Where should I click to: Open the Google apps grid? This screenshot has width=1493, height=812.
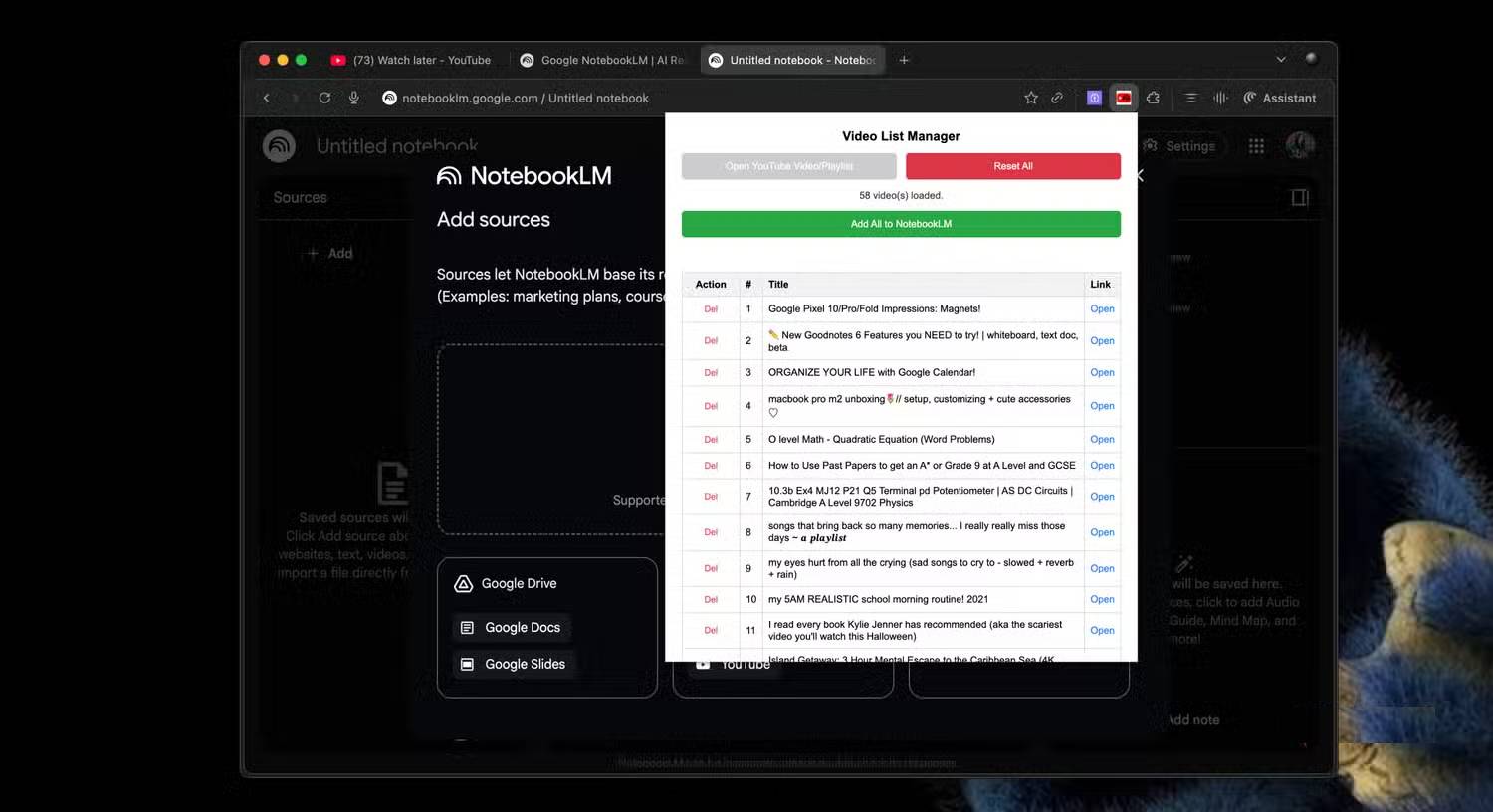1256,146
